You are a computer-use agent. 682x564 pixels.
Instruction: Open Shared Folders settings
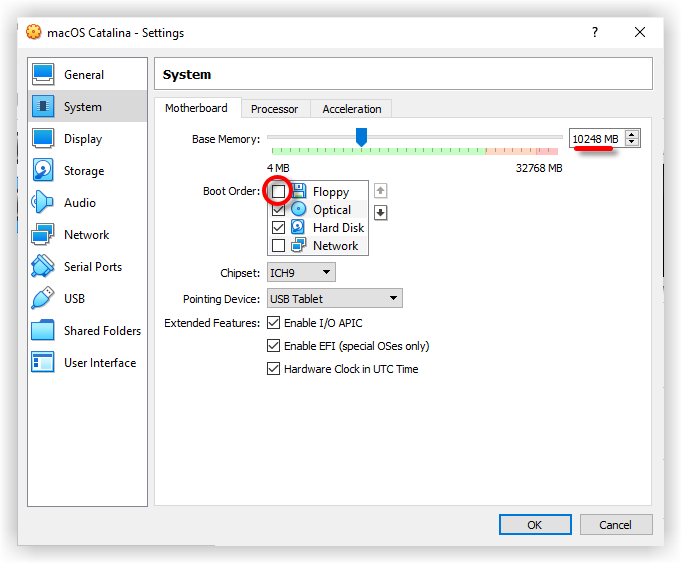pyautogui.click(x=102, y=331)
